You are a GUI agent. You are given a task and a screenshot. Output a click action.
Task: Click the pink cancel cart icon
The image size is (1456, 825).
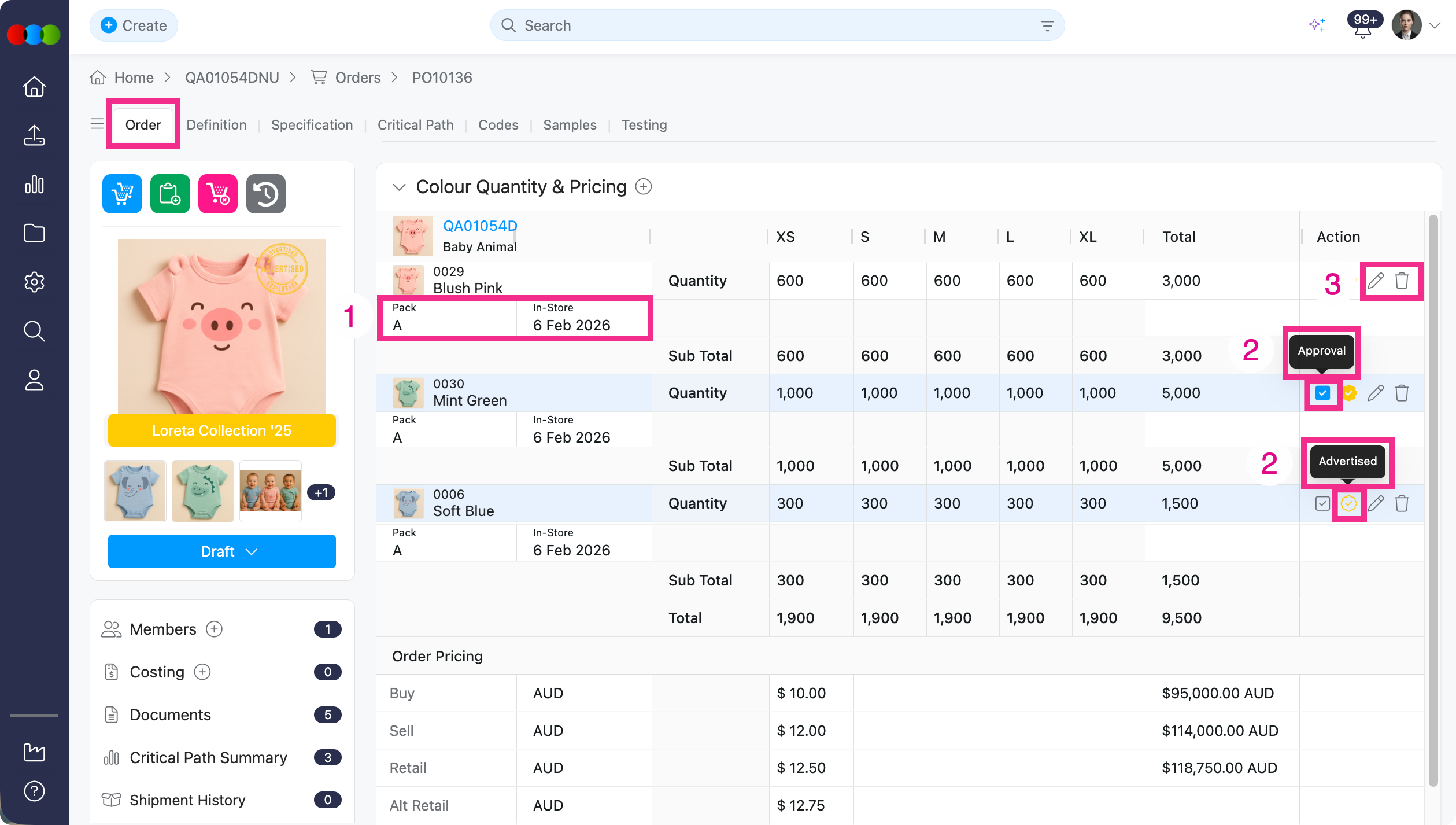(218, 194)
